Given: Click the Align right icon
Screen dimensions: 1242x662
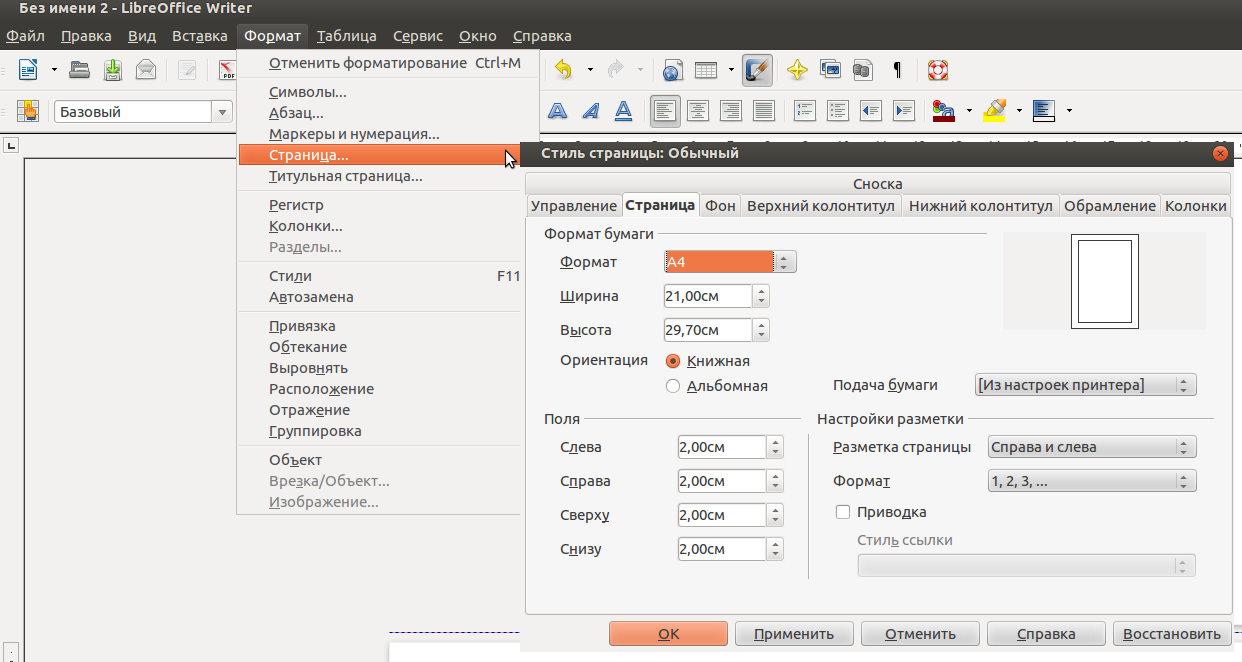Looking at the screenshot, I should click(x=730, y=110).
